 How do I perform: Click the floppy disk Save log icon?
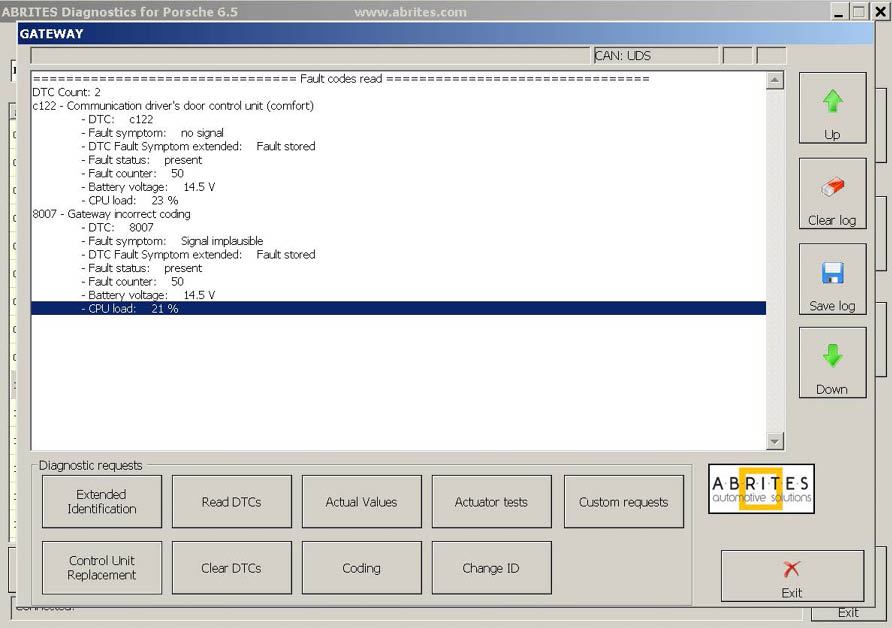click(x=832, y=273)
